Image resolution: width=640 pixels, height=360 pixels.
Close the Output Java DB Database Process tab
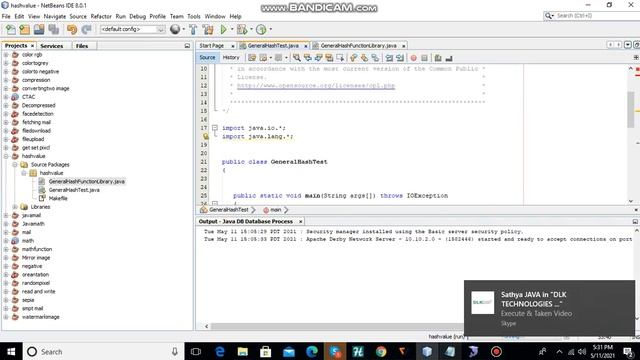[x=300, y=221]
